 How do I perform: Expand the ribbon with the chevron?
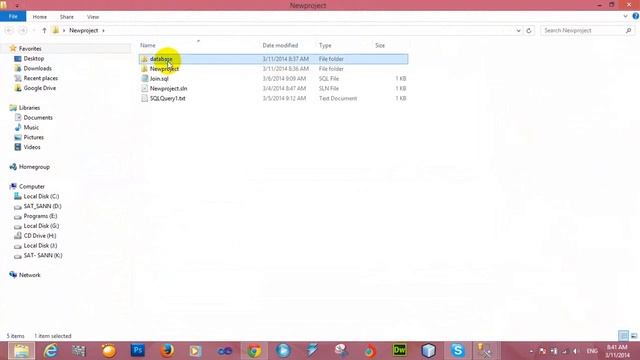tap(625, 16)
